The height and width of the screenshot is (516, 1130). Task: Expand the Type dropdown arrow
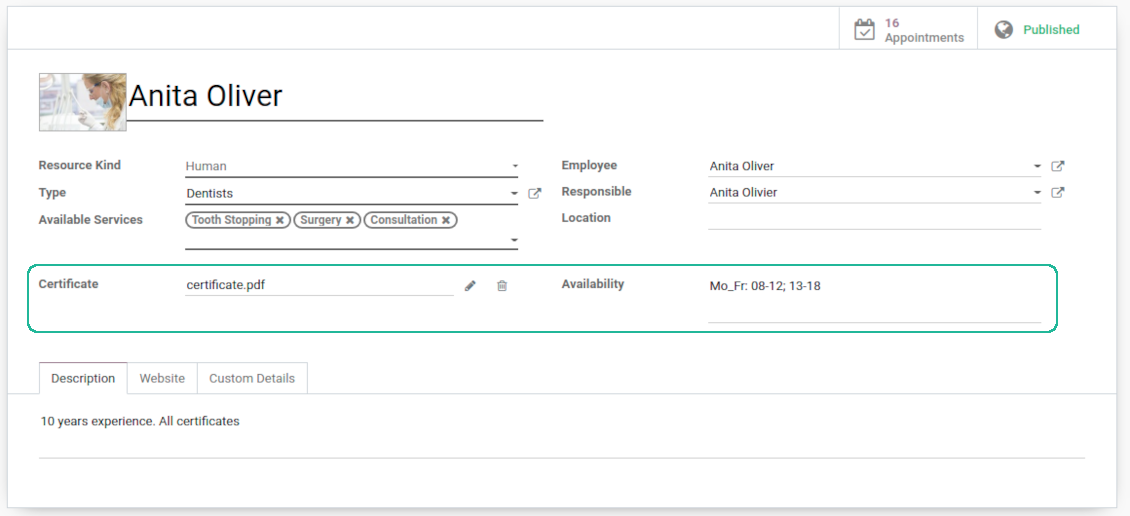coord(514,194)
